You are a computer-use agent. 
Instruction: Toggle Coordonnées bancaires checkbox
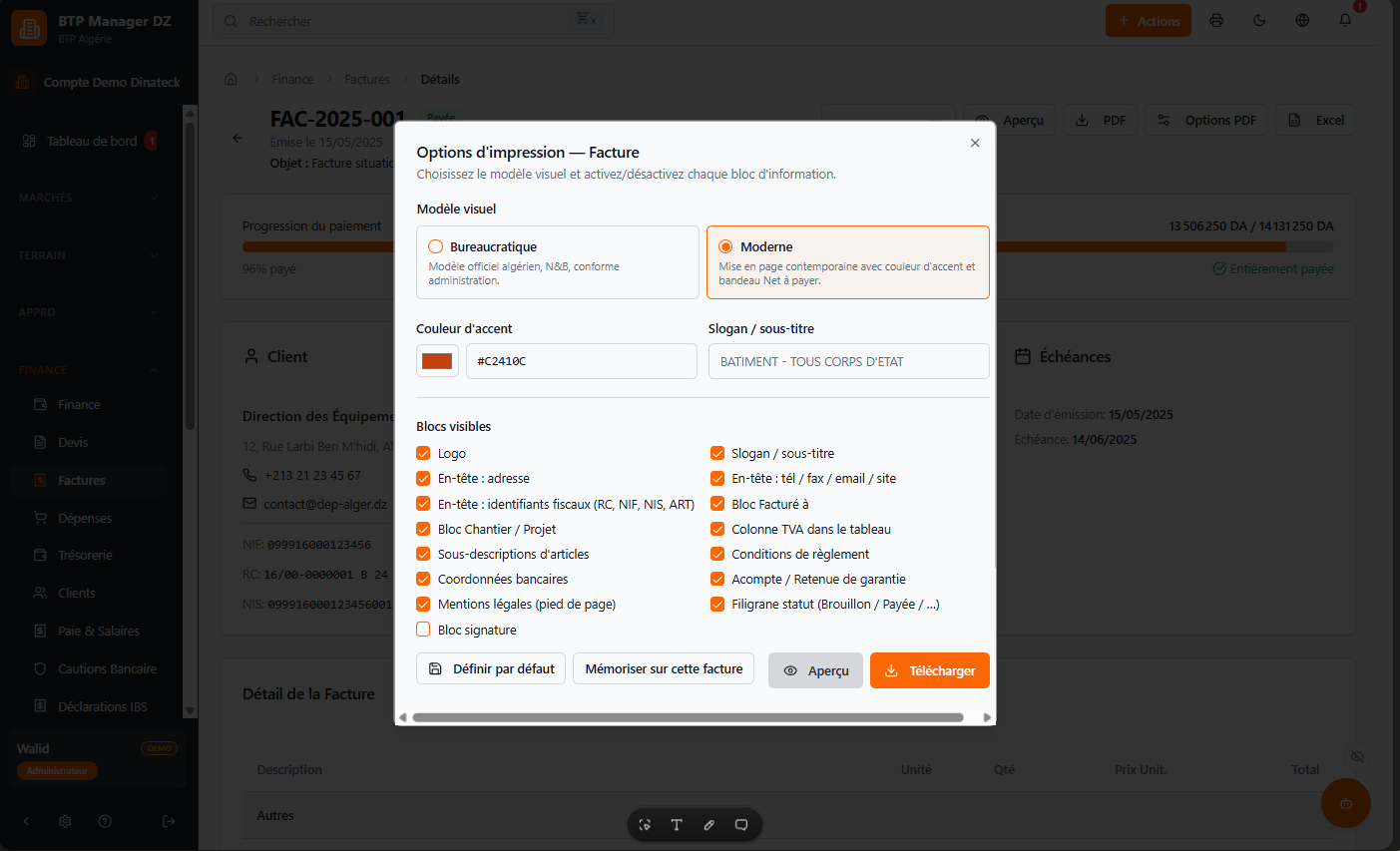coord(423,579)
